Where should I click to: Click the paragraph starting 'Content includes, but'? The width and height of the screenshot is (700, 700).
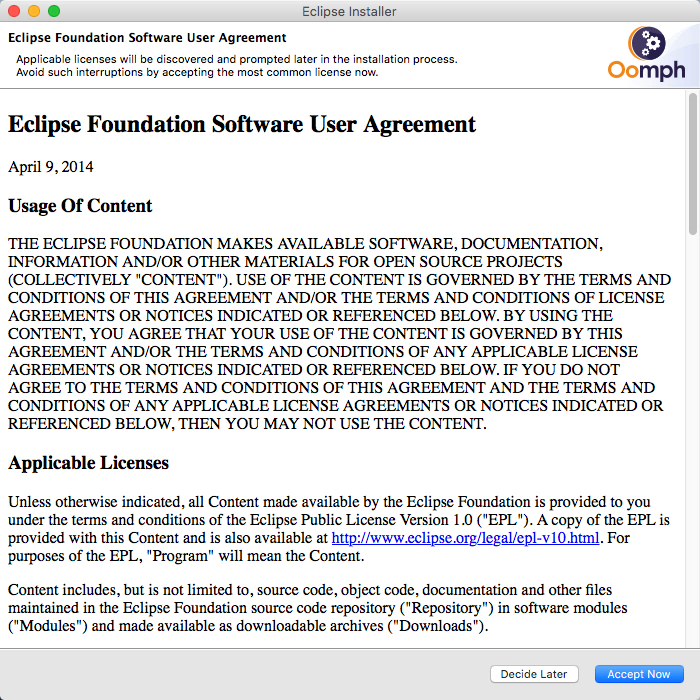(x=317, y=608)
